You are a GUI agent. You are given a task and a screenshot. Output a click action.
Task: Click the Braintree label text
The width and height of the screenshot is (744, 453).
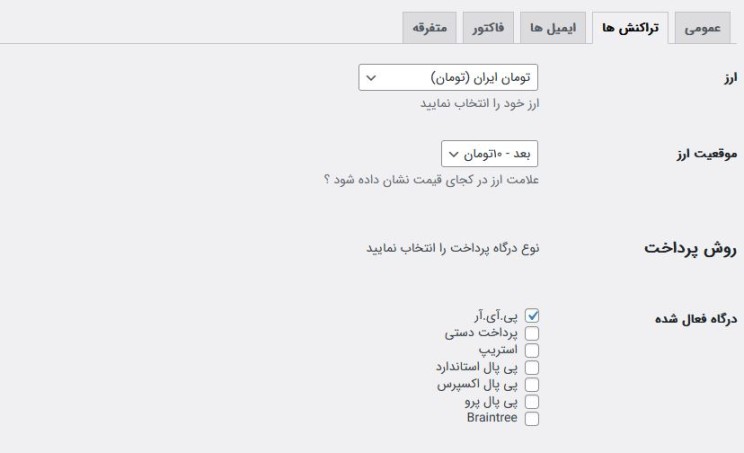tap(492, 417)
